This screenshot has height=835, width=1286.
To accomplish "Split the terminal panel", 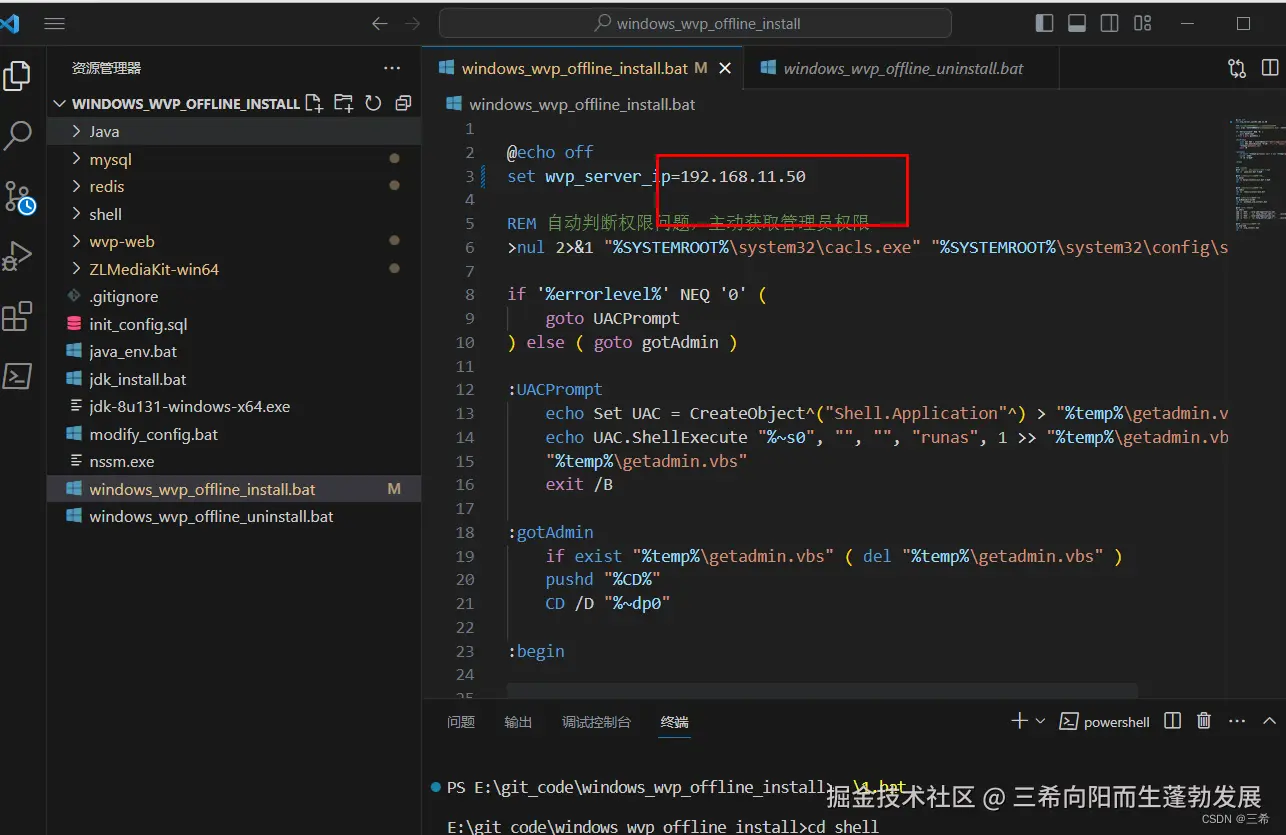I will coord(1173,721).
